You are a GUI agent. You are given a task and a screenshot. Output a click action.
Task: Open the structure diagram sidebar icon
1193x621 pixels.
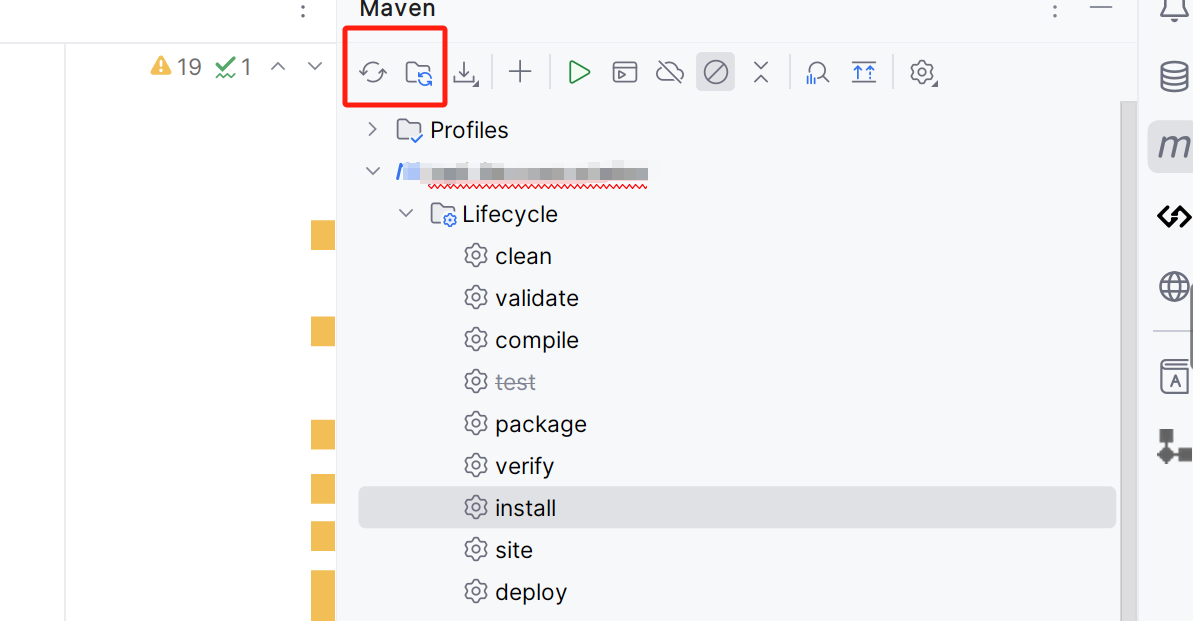[1174, 446]
